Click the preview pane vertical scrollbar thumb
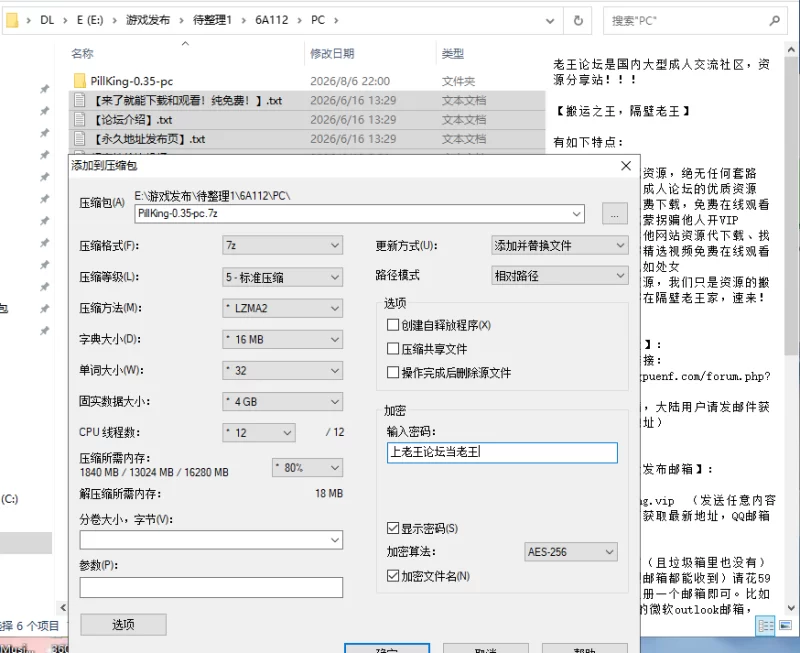 (791, 206)
